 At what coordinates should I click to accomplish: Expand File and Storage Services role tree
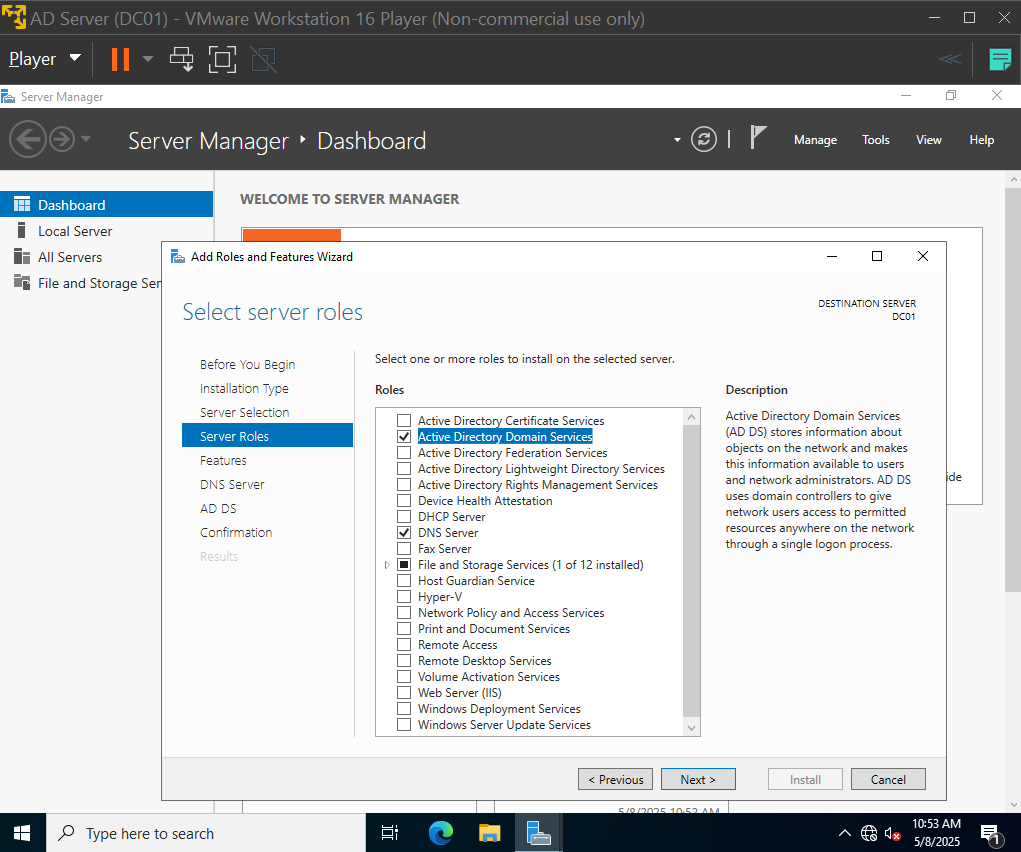pyautogui.click(x=387, y=565)
